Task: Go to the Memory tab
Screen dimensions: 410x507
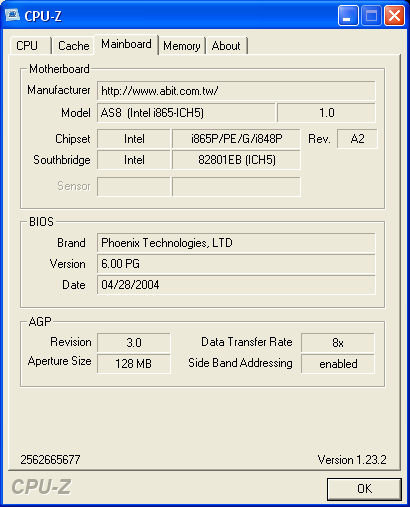Action: click(x=182, y=45)
